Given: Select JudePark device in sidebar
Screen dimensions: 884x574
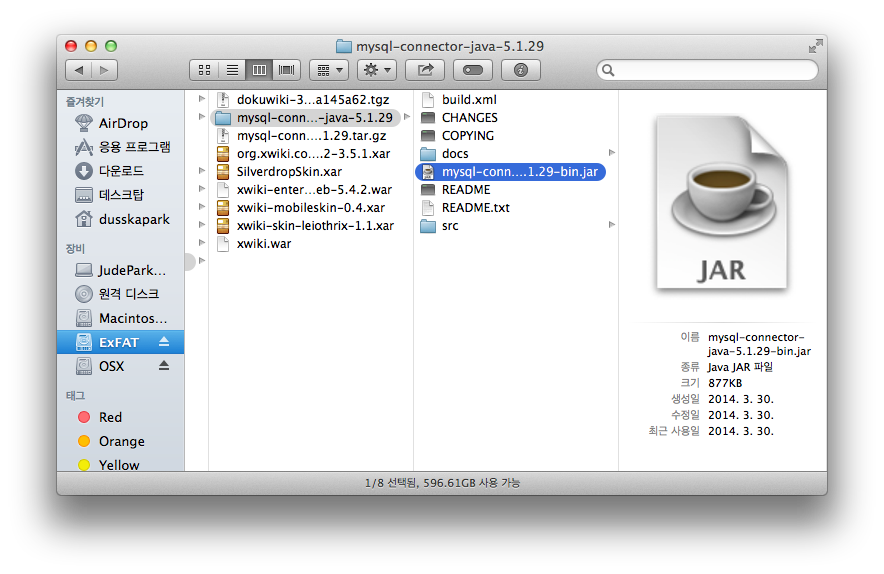Looking at the screenshot, I should pyautogui.click(x=121, y=271).
